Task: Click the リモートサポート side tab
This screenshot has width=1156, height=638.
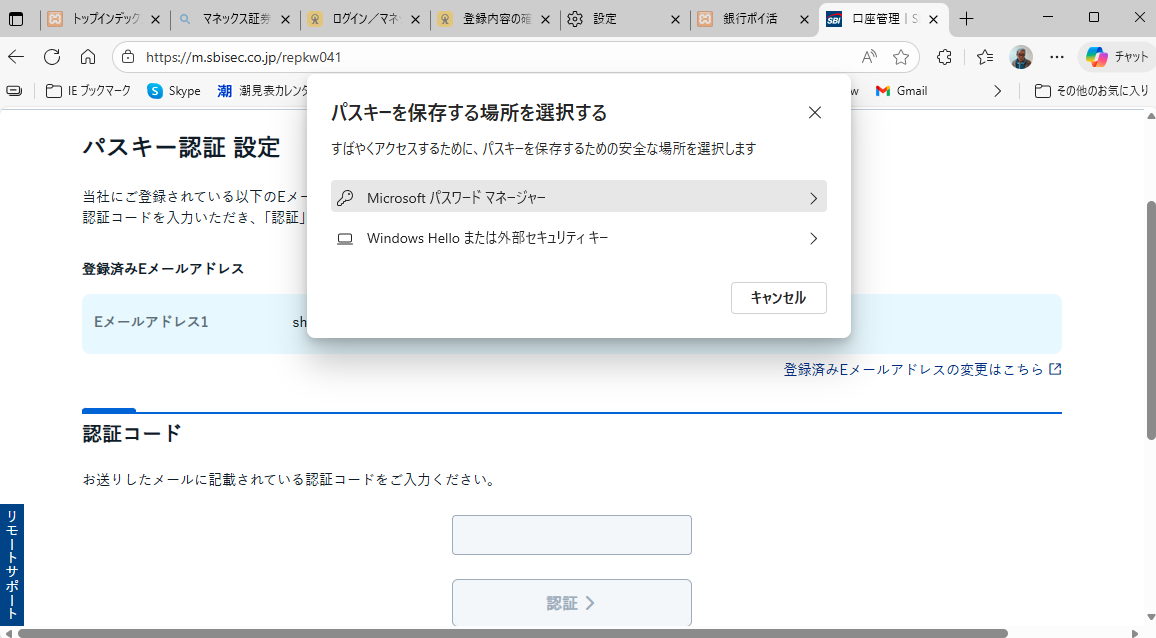Action: click(x=12, y=565)
